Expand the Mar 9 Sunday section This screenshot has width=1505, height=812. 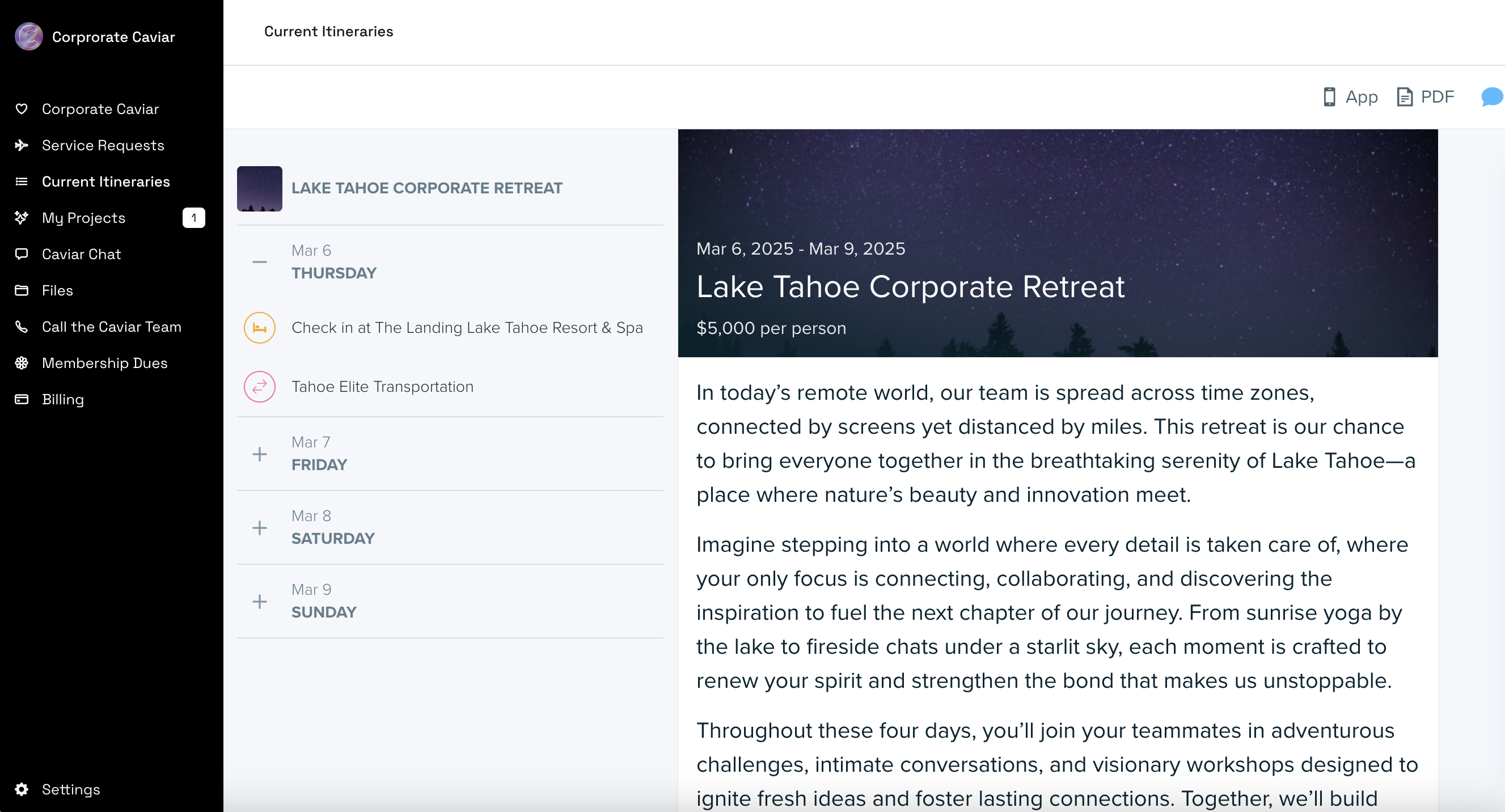click(259, 601)
